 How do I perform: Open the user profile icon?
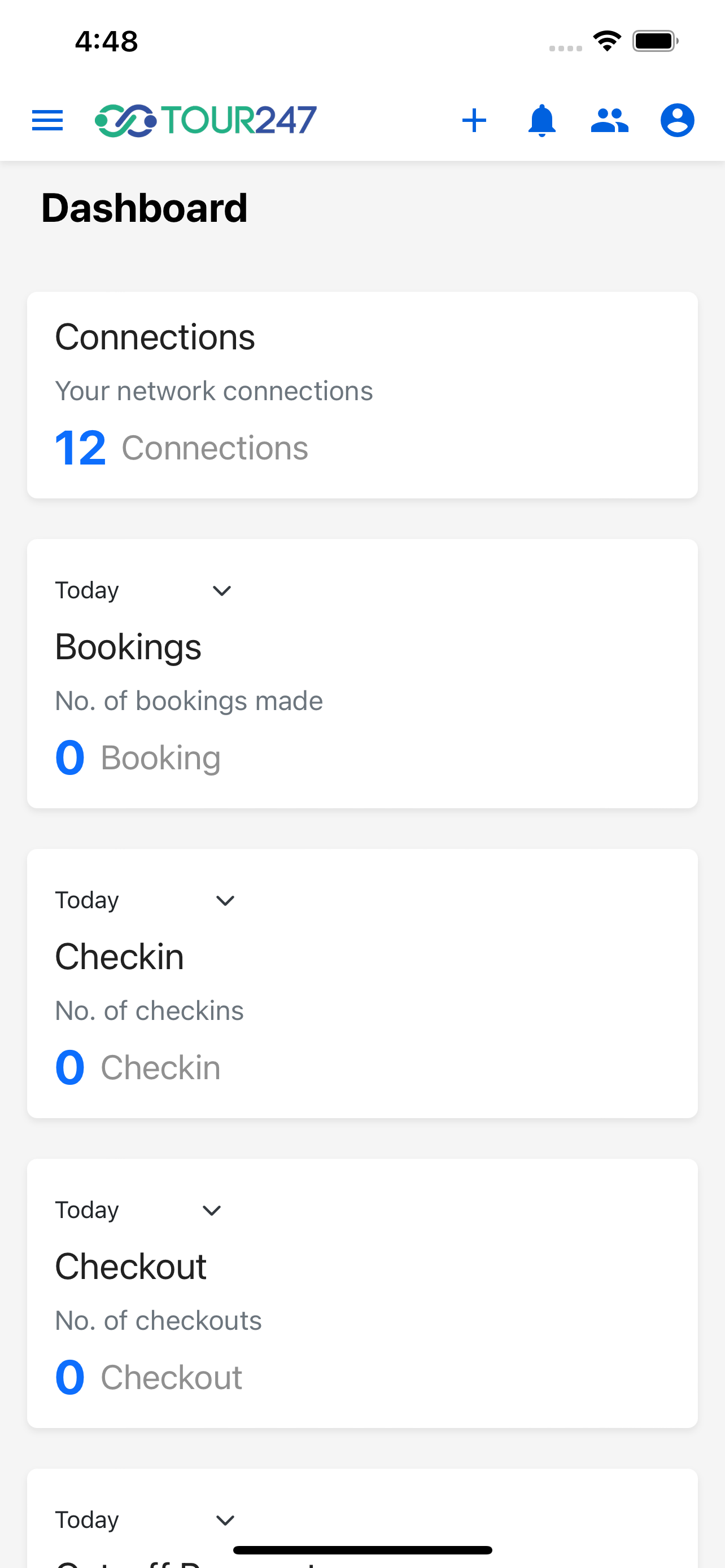tap(677, 120)
